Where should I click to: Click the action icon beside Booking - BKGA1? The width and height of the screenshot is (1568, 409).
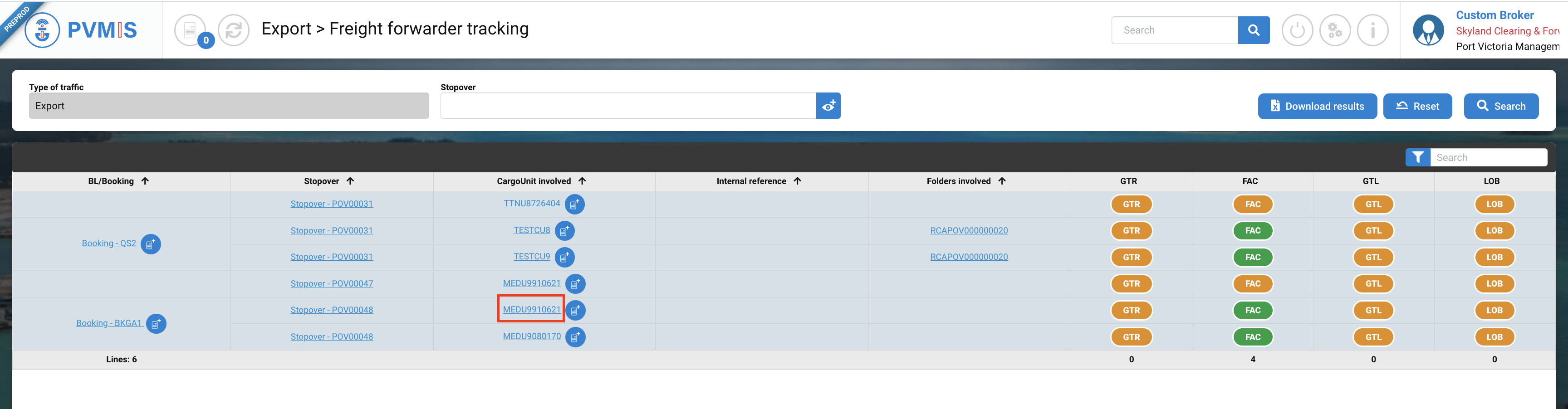coord(156,324)
